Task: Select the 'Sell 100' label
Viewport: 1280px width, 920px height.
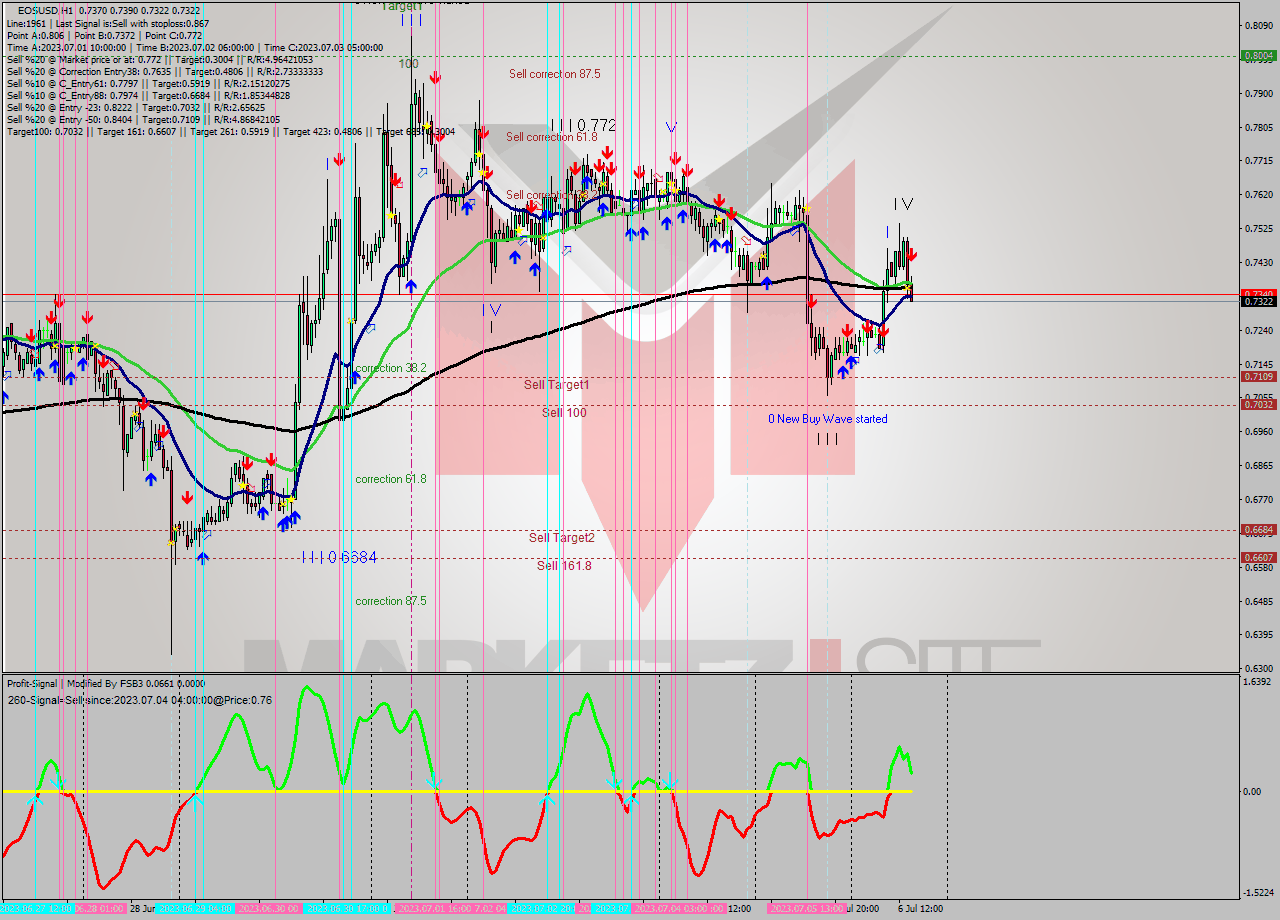Action: click(x=564, y=413)
